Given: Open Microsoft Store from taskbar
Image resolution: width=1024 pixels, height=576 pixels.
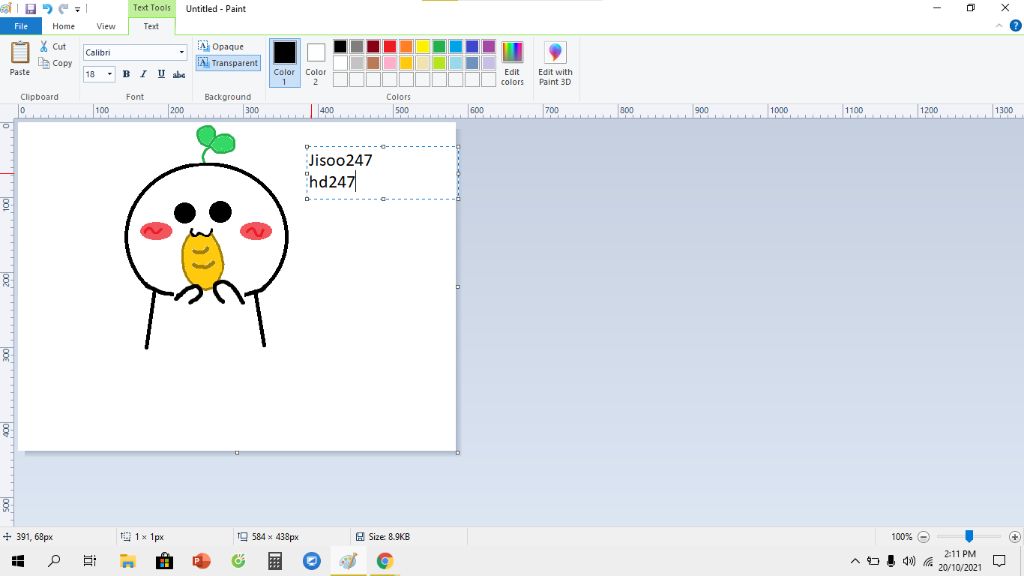Looking at the screenshot, I should [x=164, y=561].
